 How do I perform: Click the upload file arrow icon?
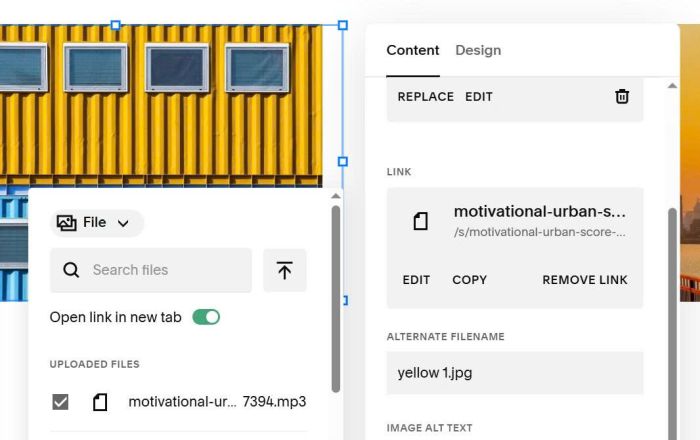coord(285,270)
